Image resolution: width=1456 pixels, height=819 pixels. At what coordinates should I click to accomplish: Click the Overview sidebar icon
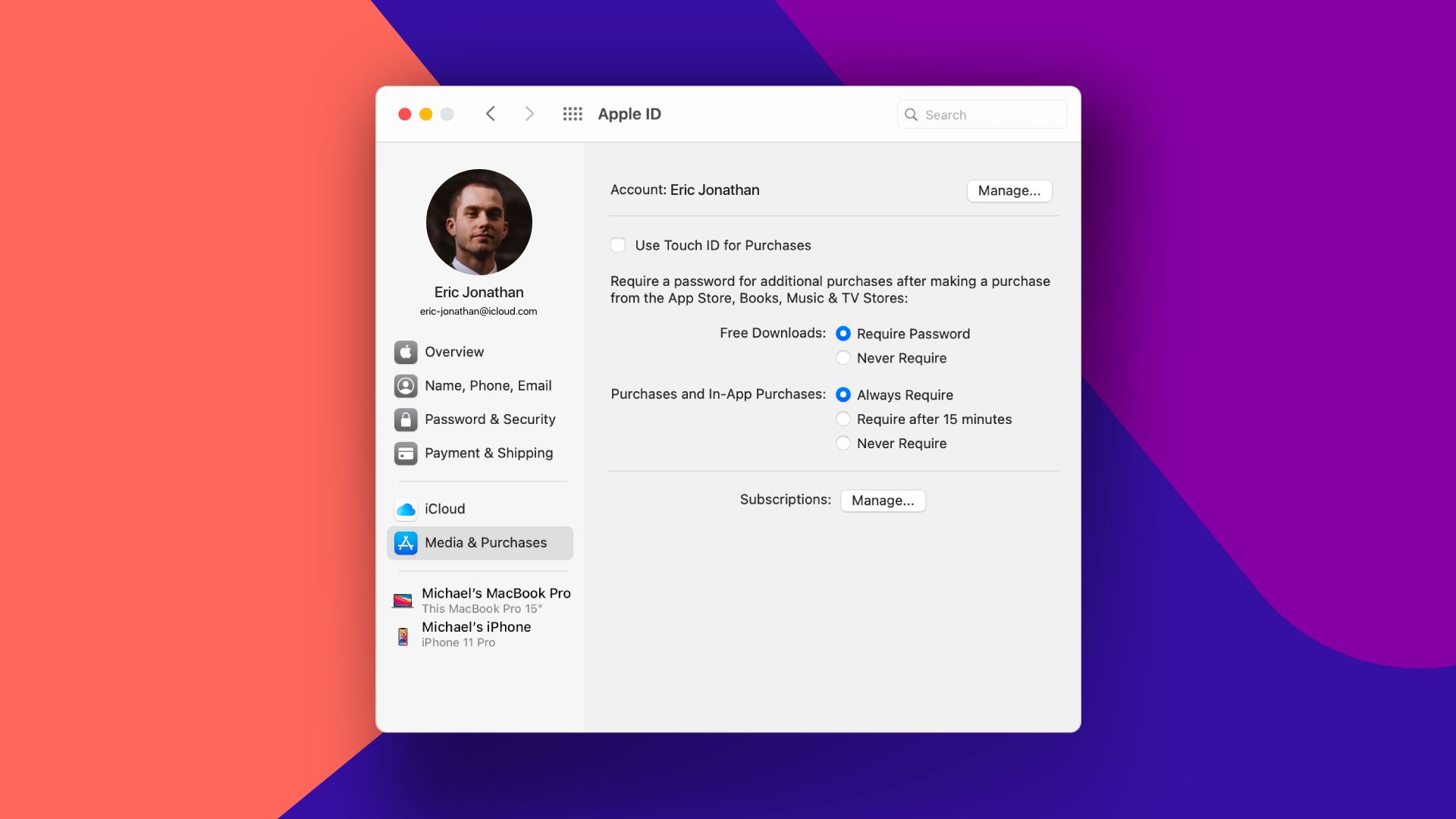pyautogui.click(x=405, y=351)
